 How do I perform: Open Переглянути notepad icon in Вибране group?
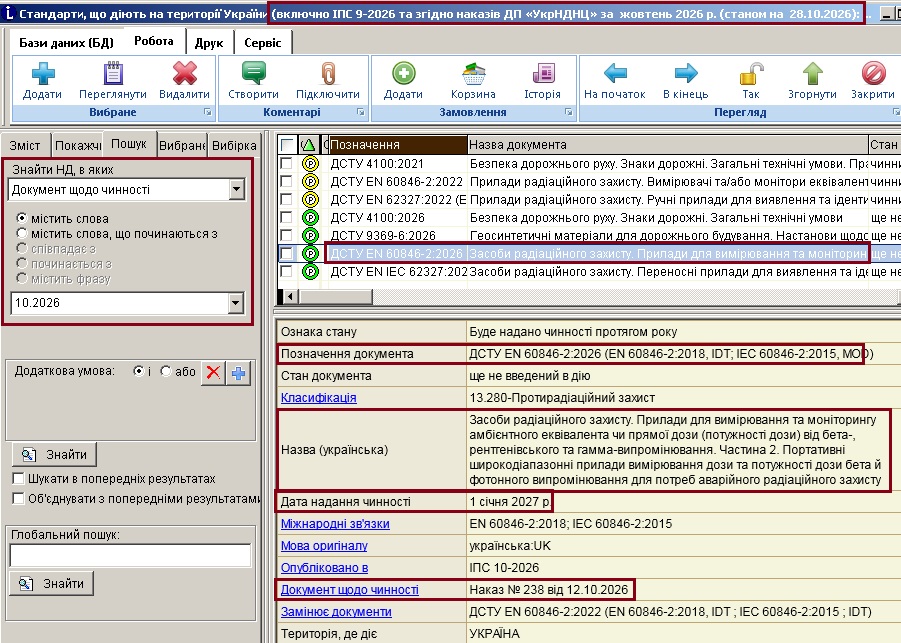tap(113, 74)
